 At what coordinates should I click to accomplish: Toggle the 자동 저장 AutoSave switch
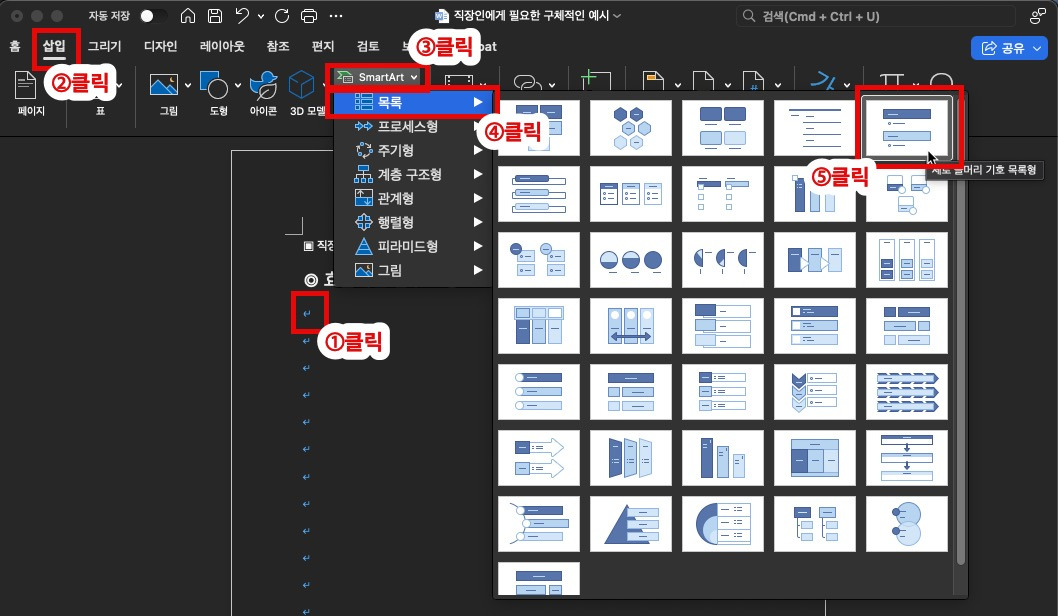click(153, 16)
